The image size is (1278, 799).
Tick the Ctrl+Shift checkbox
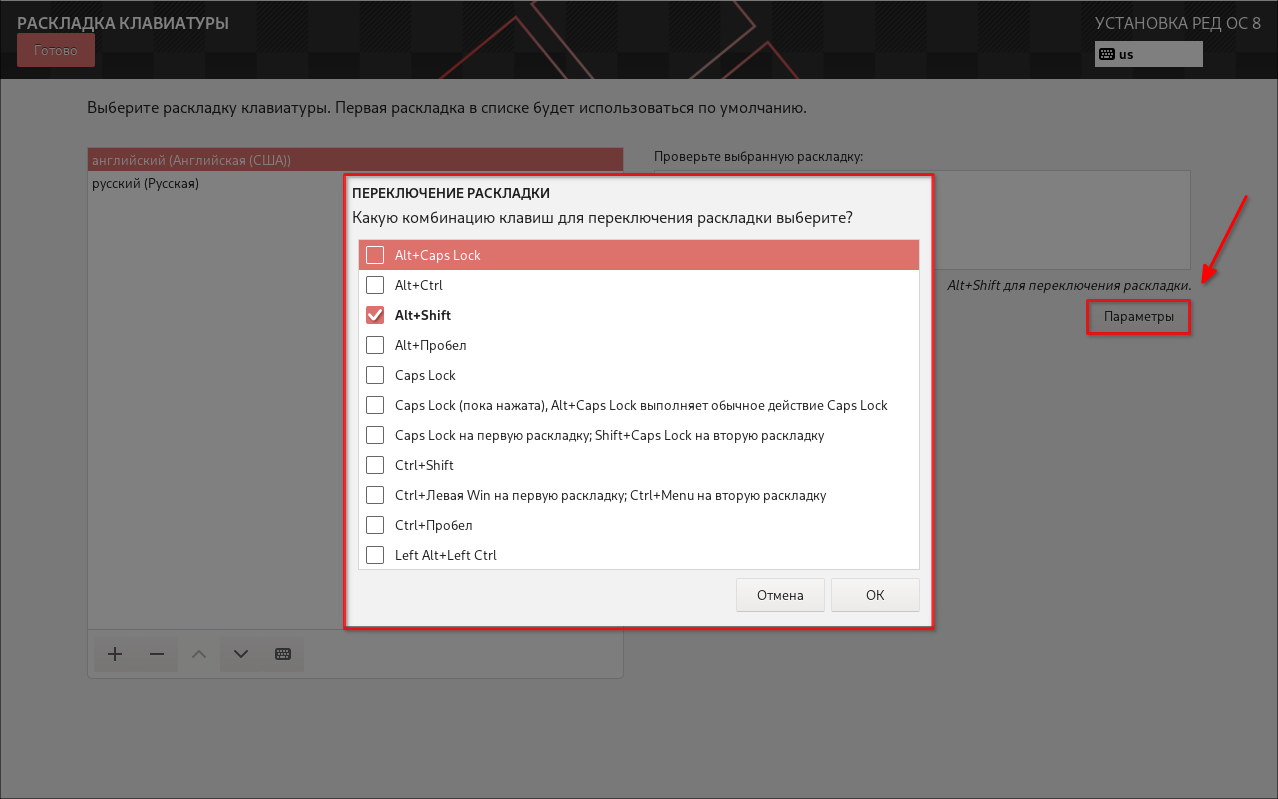click(x=375, y=465)
